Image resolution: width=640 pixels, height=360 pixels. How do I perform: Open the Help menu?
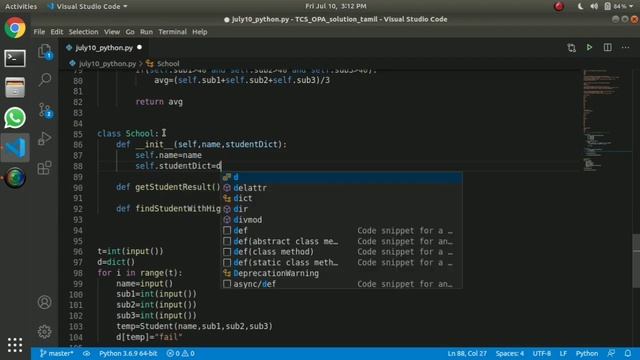200,32
